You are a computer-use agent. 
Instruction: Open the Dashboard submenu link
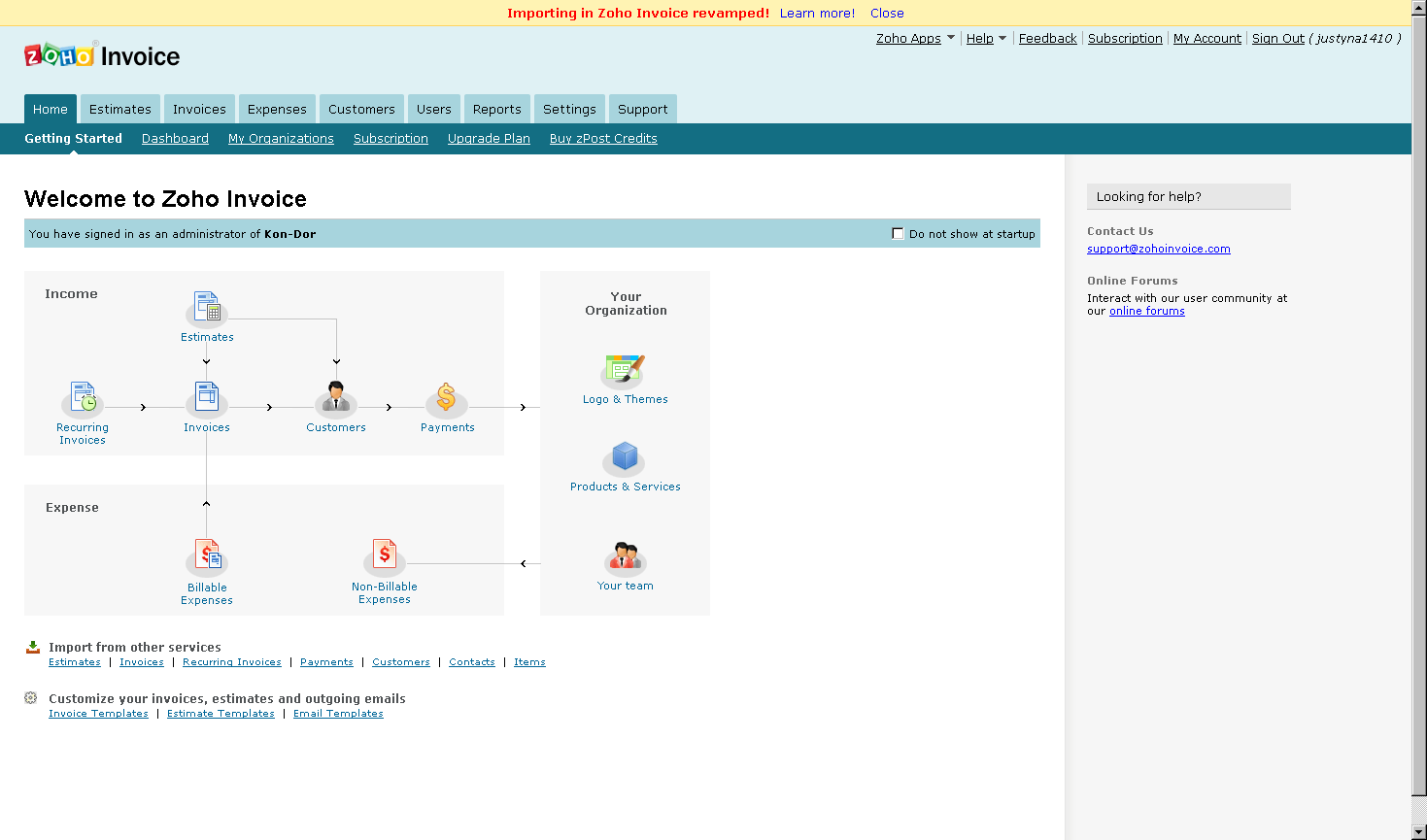coord(175,138)
